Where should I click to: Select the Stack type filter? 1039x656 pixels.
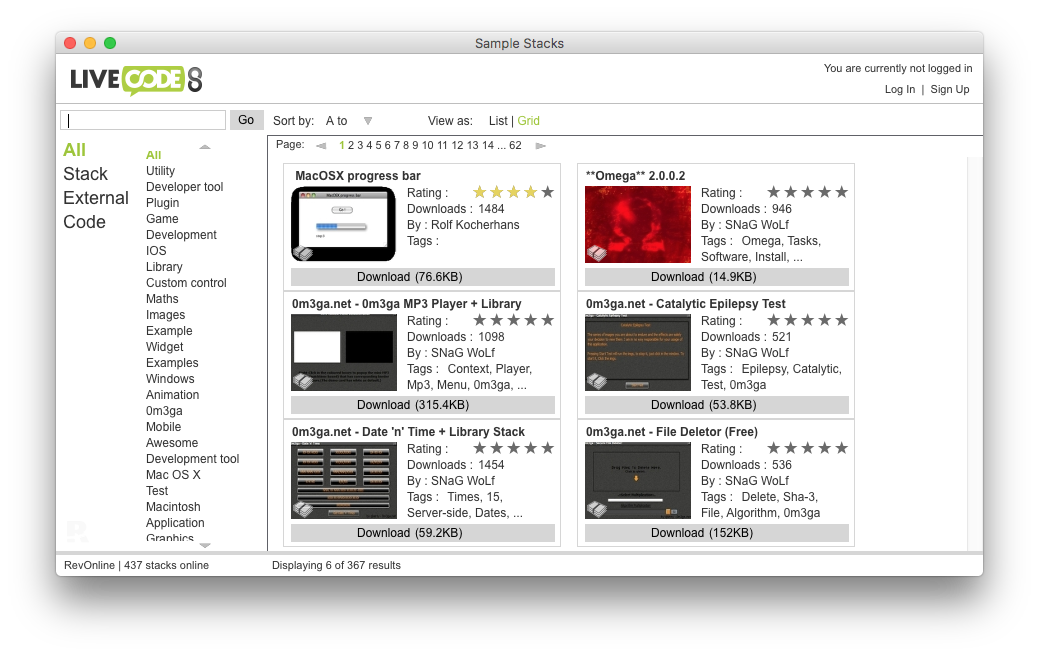pos(85,174)
